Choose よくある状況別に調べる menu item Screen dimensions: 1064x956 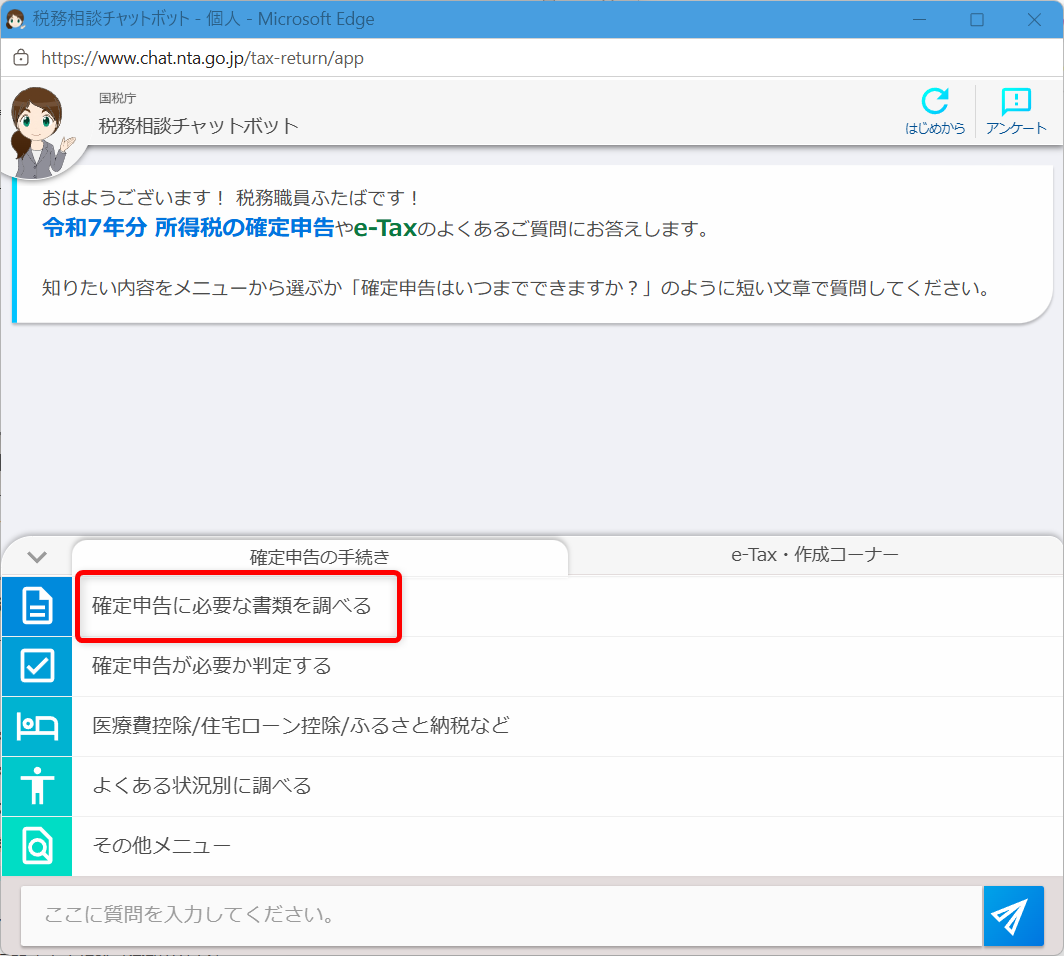point(567,786)
